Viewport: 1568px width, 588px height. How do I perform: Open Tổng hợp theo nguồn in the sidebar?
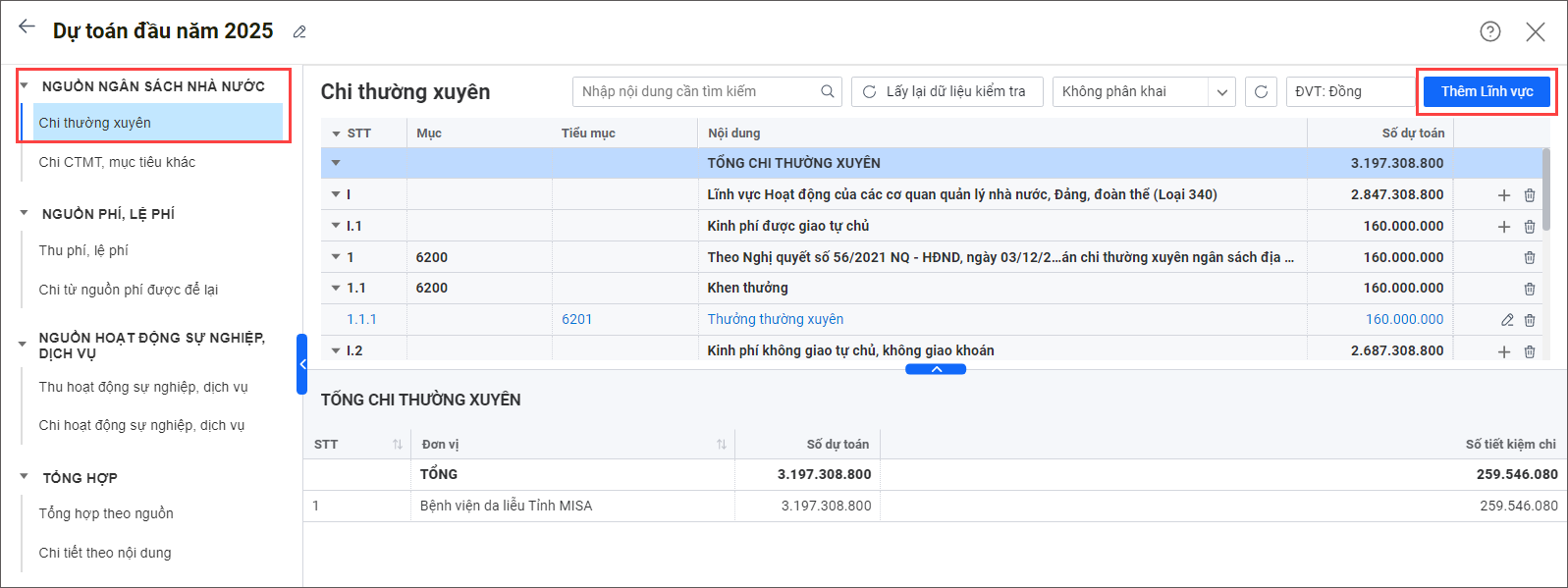[106, 513]
